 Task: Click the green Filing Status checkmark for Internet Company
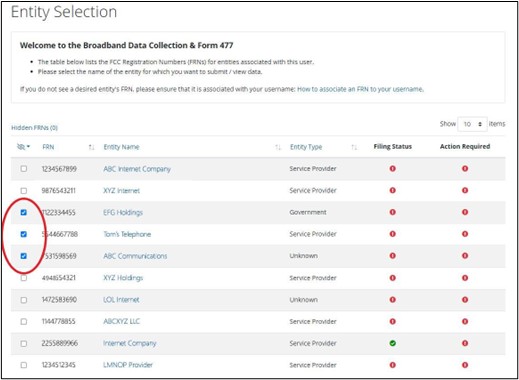tap(393, 343)
